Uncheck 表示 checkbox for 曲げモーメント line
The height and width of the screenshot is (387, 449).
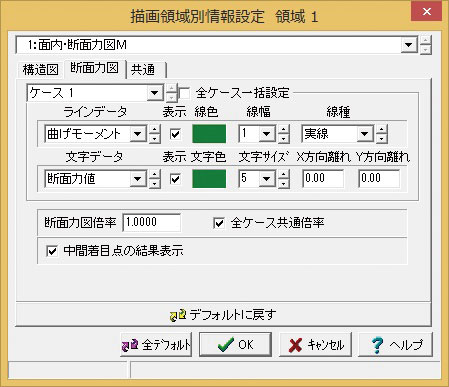(x=175, y=134)
